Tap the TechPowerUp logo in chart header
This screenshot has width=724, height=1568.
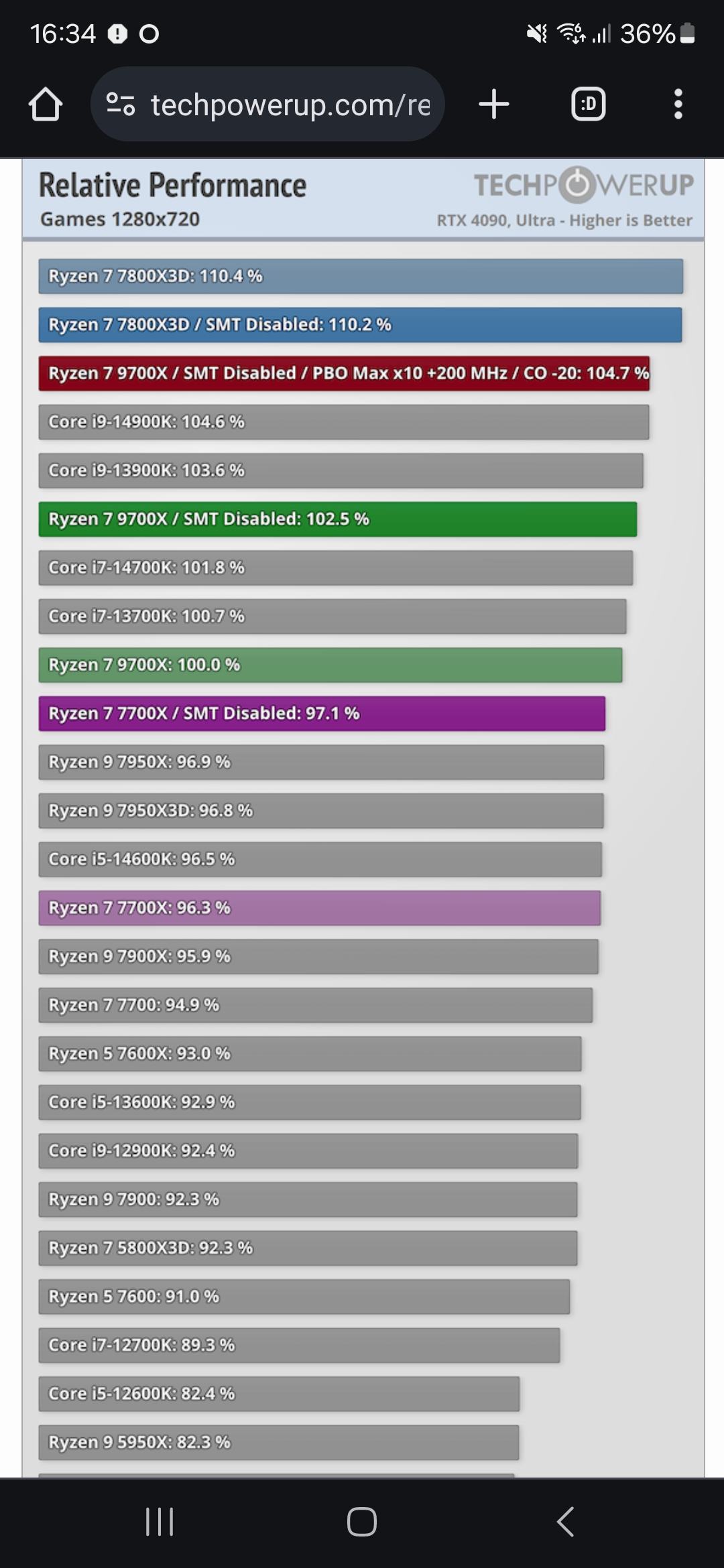point(583,185)
